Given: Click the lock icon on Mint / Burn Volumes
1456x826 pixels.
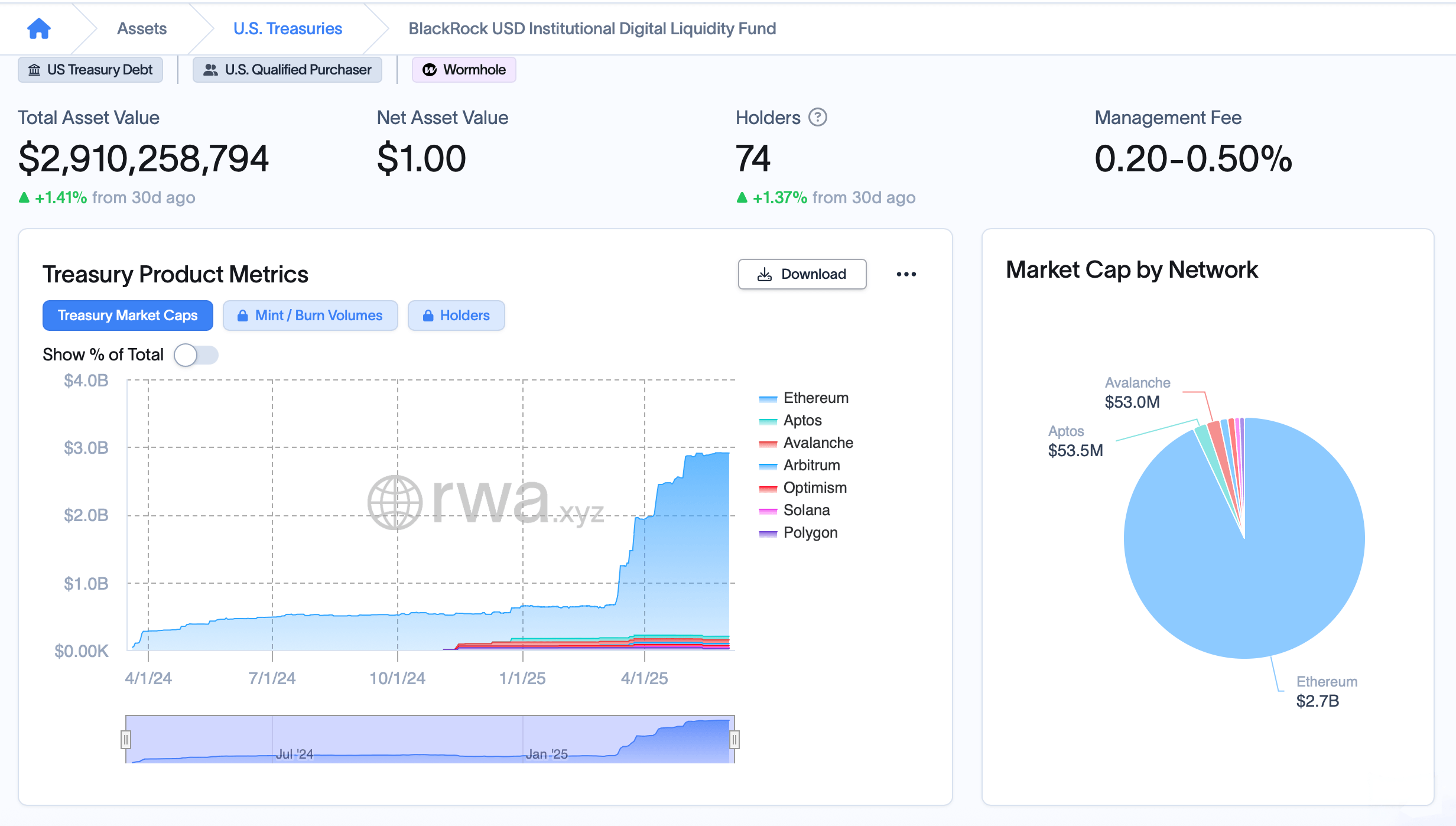Looking at the screenshot, I should pos(243,315).
